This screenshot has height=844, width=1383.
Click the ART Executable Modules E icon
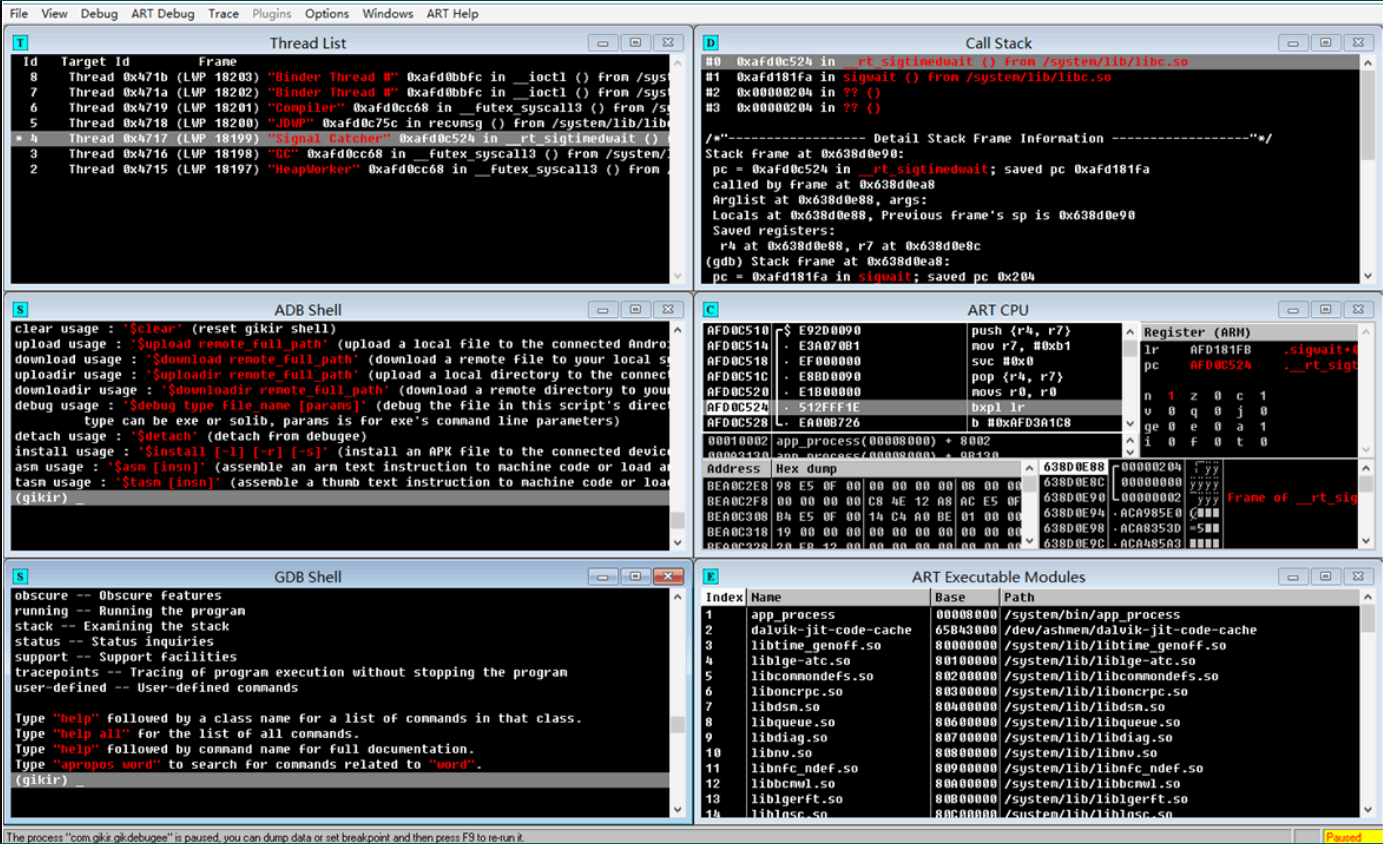tap(711, 577)
